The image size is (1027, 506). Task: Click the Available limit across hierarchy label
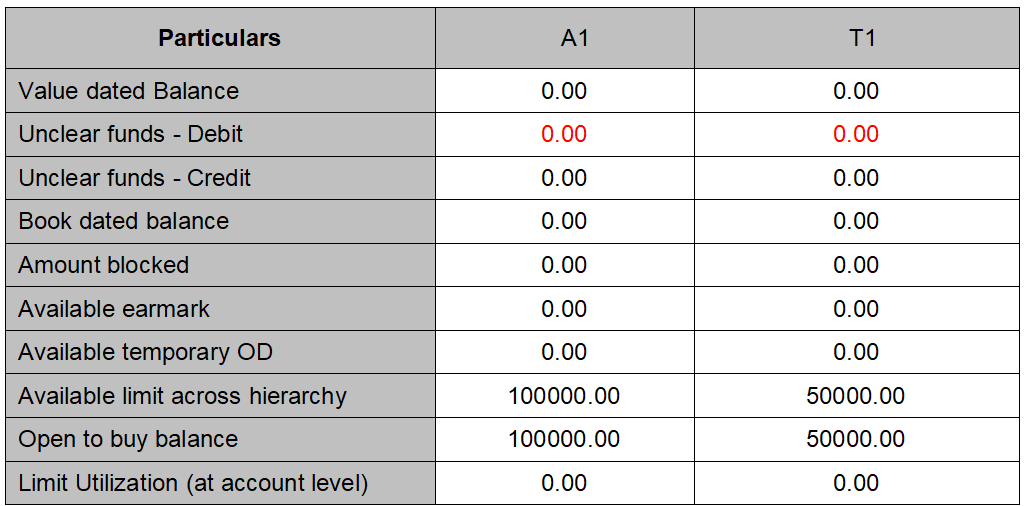coord(182,396)
